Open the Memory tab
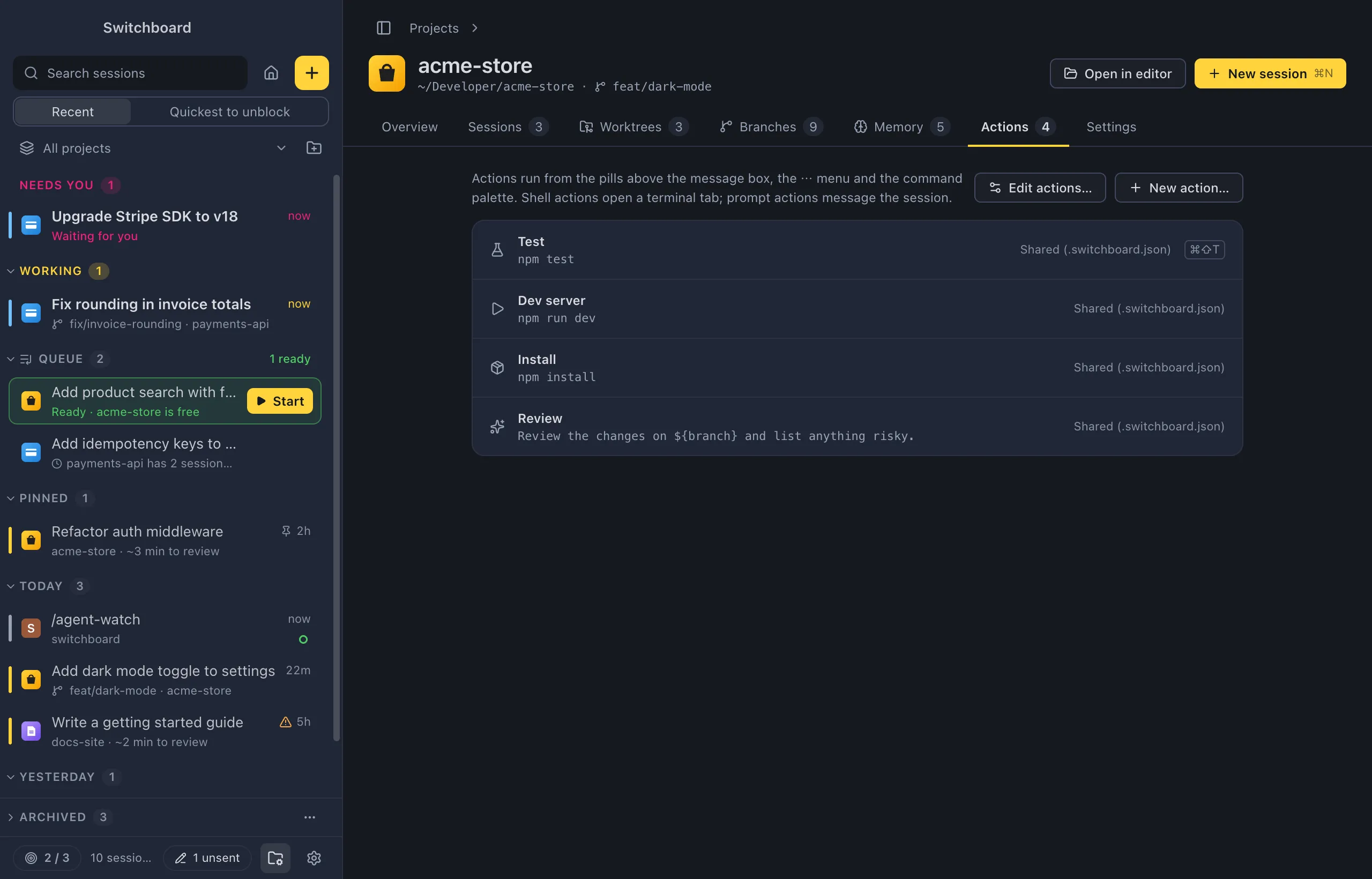 pos(902,126)
